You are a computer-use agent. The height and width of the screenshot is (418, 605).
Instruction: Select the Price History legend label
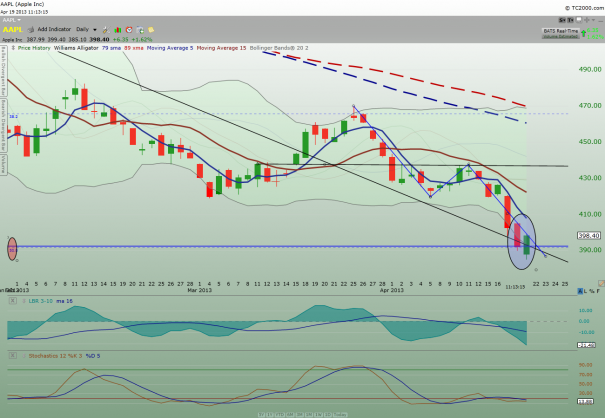[34, 48]
